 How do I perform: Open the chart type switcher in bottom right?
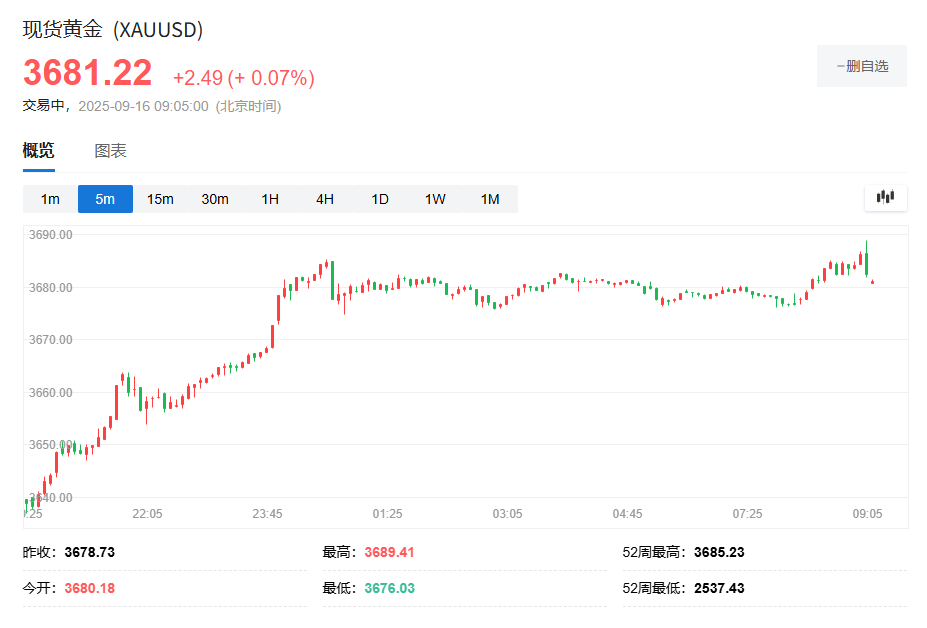click(x=884, y=197)
